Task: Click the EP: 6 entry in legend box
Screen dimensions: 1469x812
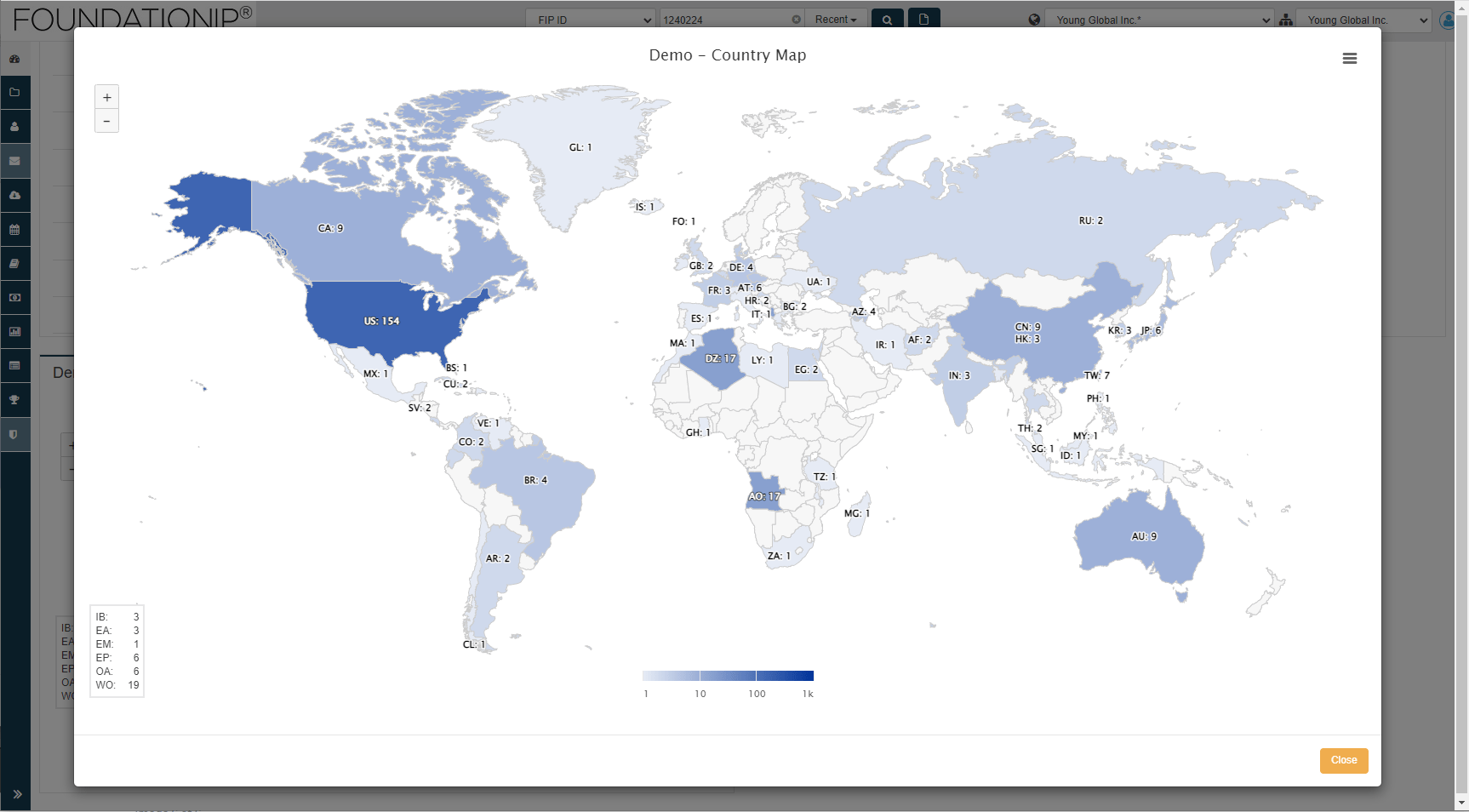Action: (x=117, y=658)
